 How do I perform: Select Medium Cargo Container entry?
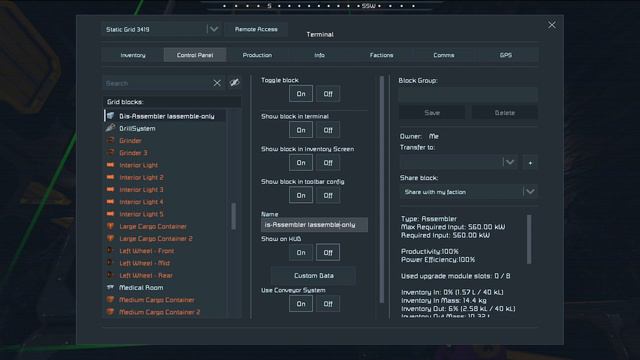pyautogui.click(x=165, y=300)
